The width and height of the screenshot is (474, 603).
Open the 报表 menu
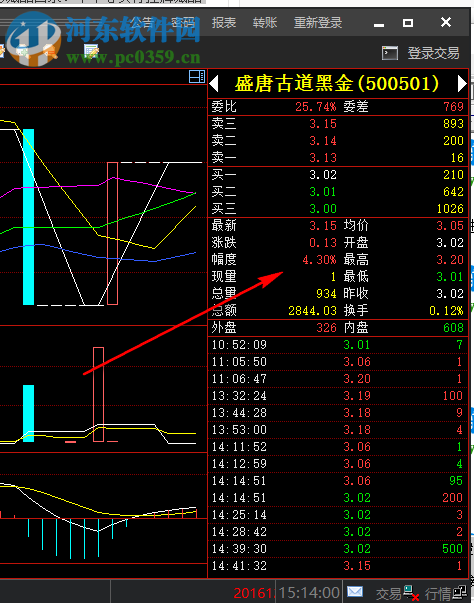[x=224, y=23]
